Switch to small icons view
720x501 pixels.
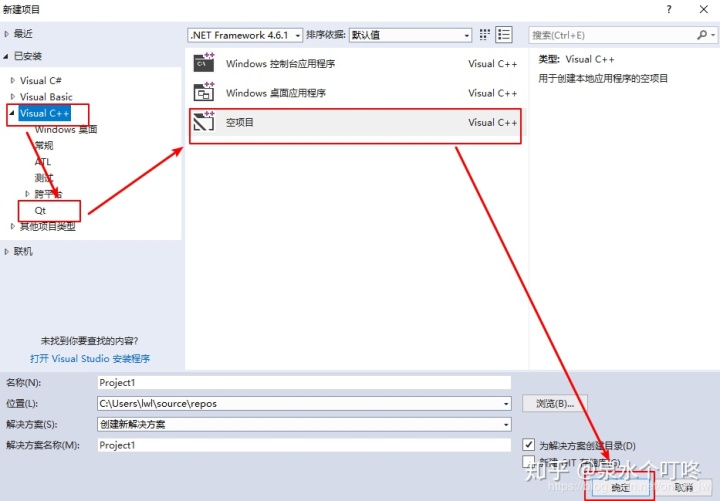[x=484, y=35]
